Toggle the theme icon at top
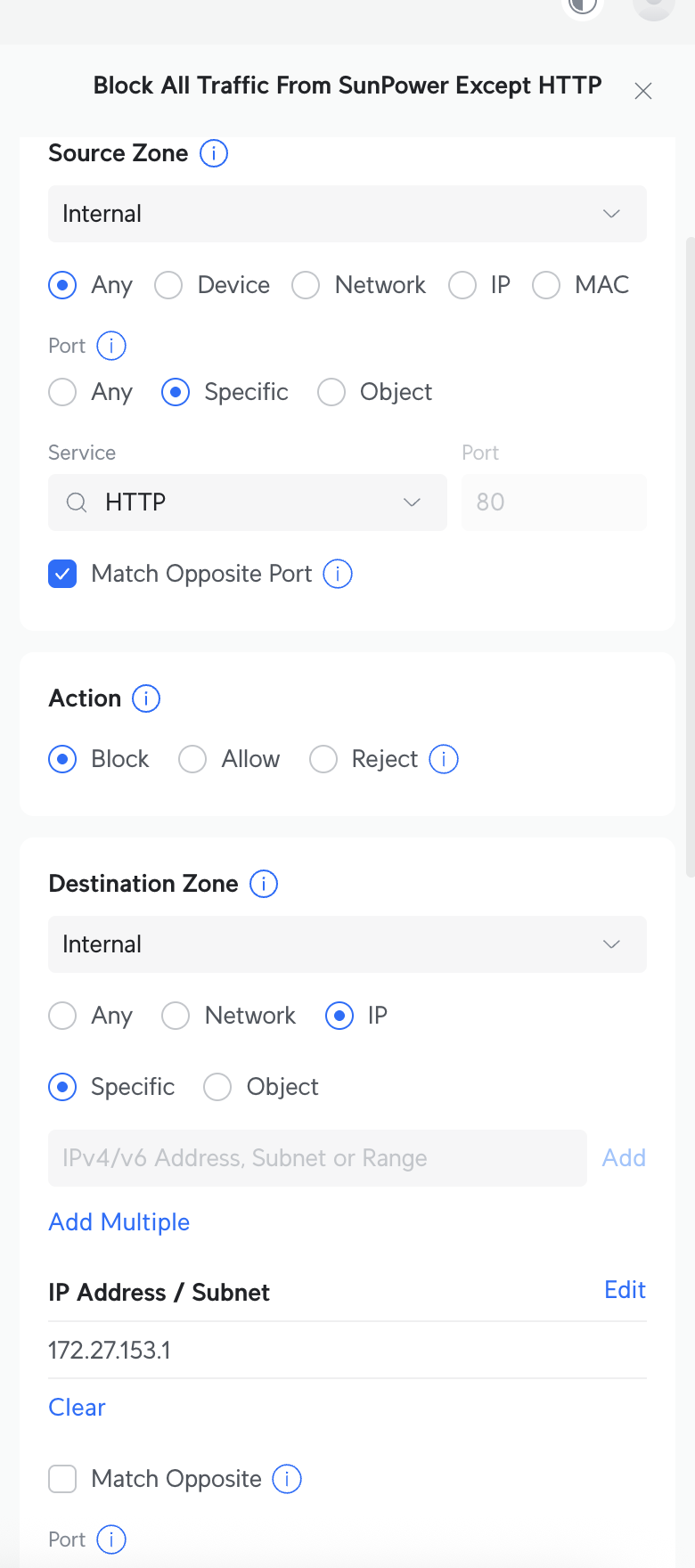The width and height of the screenshot is (695, 1568). (582, 5)
